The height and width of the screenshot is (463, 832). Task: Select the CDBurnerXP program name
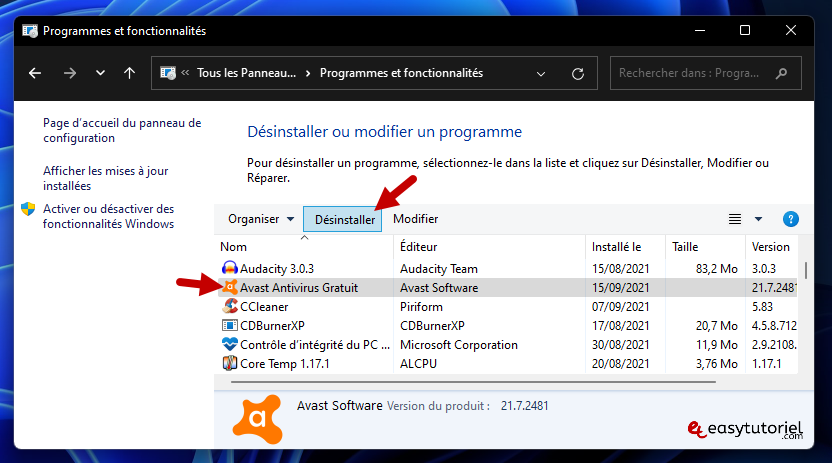click(272, 326)
